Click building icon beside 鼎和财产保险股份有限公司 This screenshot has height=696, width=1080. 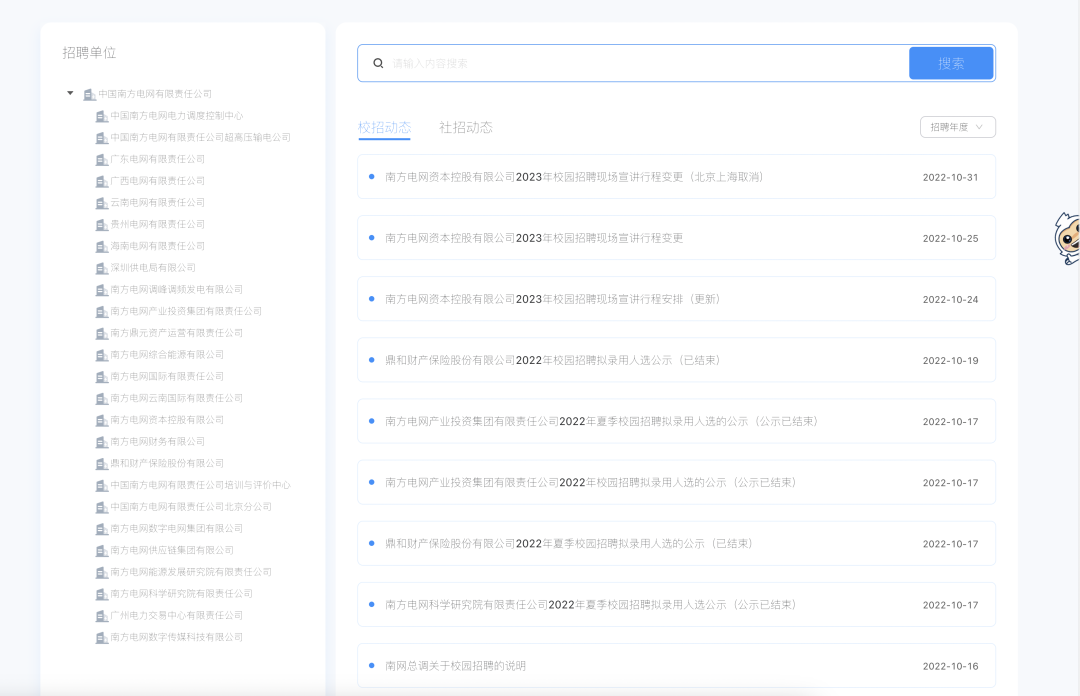[x=102, y=464]
